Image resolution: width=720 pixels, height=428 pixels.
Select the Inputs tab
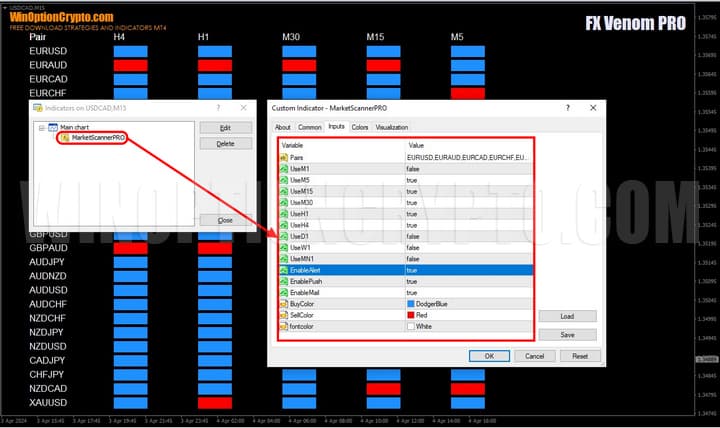click(337, 126)
